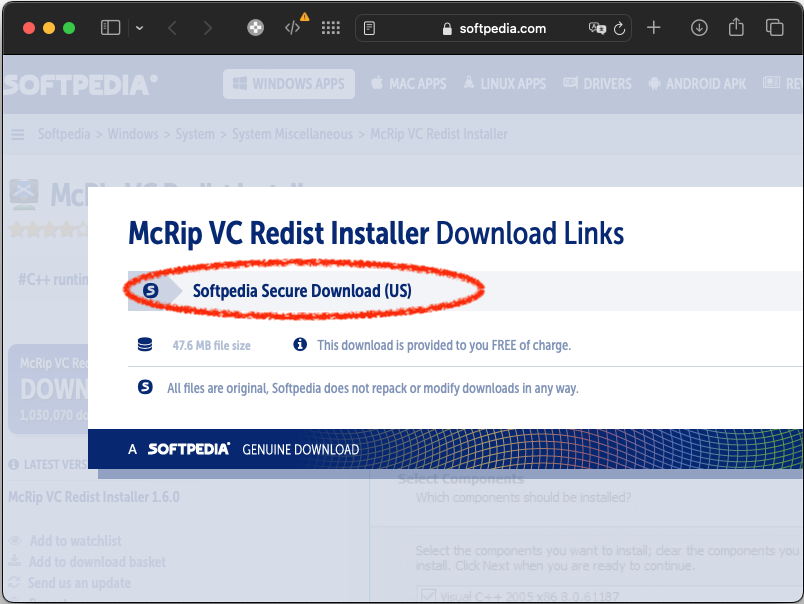This screenshot has height=604, width=804.
Task: Click the Latest Version info icon
Action: coord(14,465)
